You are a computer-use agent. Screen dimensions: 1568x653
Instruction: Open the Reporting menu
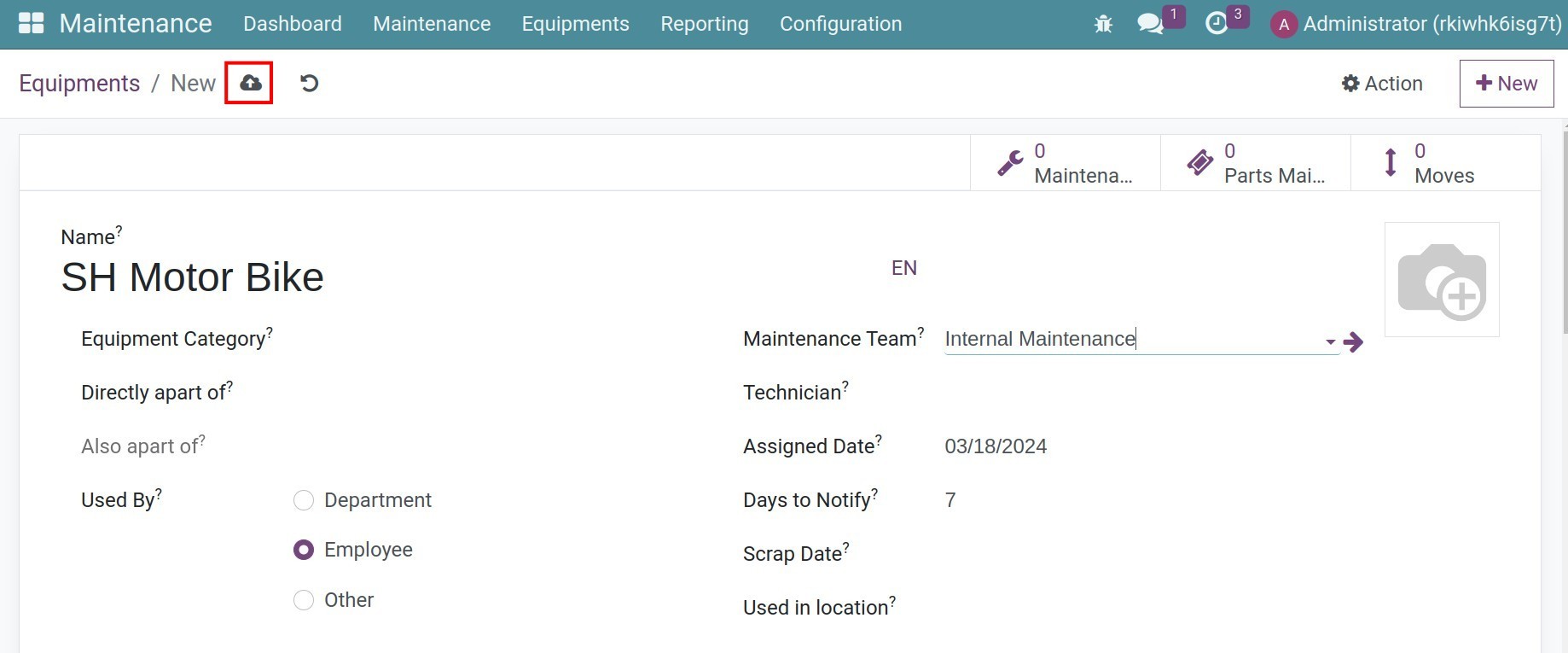(705, 24)
